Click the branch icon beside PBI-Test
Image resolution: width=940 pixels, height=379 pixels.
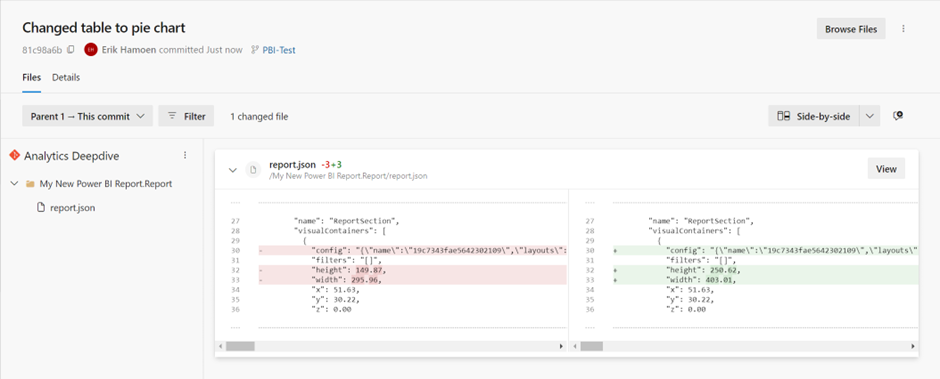coord(255,50)
